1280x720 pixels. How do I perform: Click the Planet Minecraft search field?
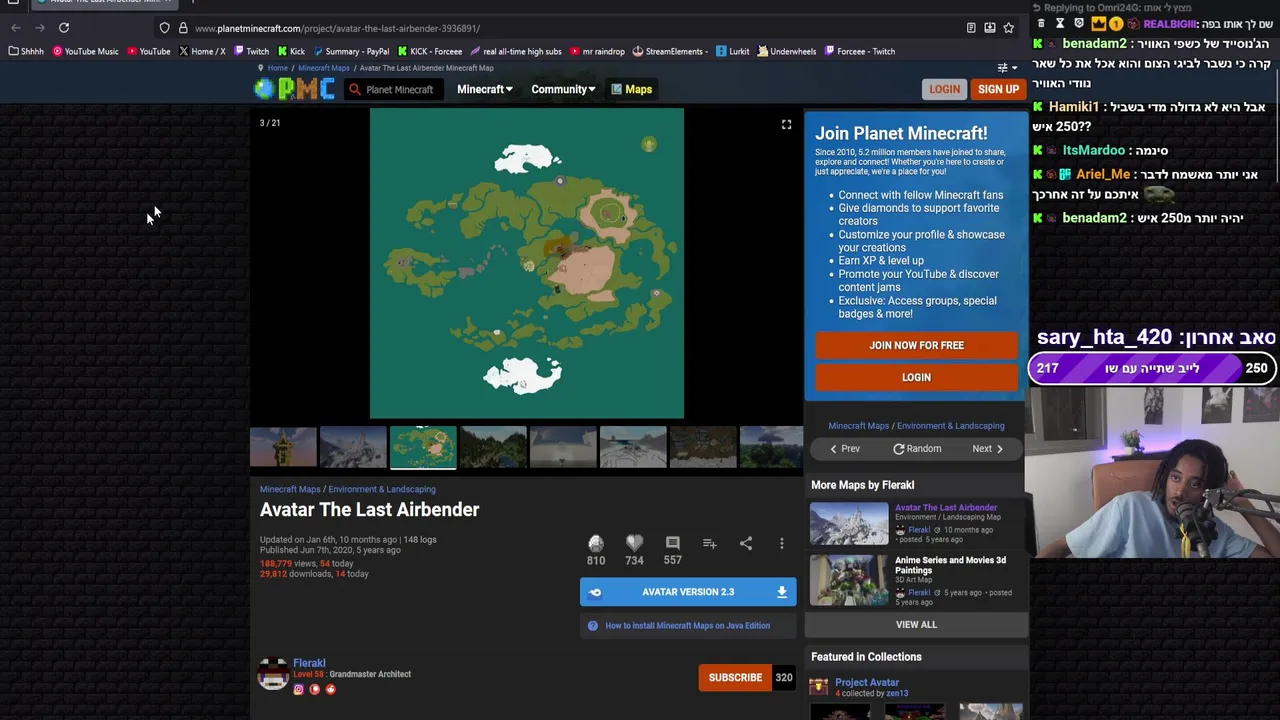(x=393, y=90)
